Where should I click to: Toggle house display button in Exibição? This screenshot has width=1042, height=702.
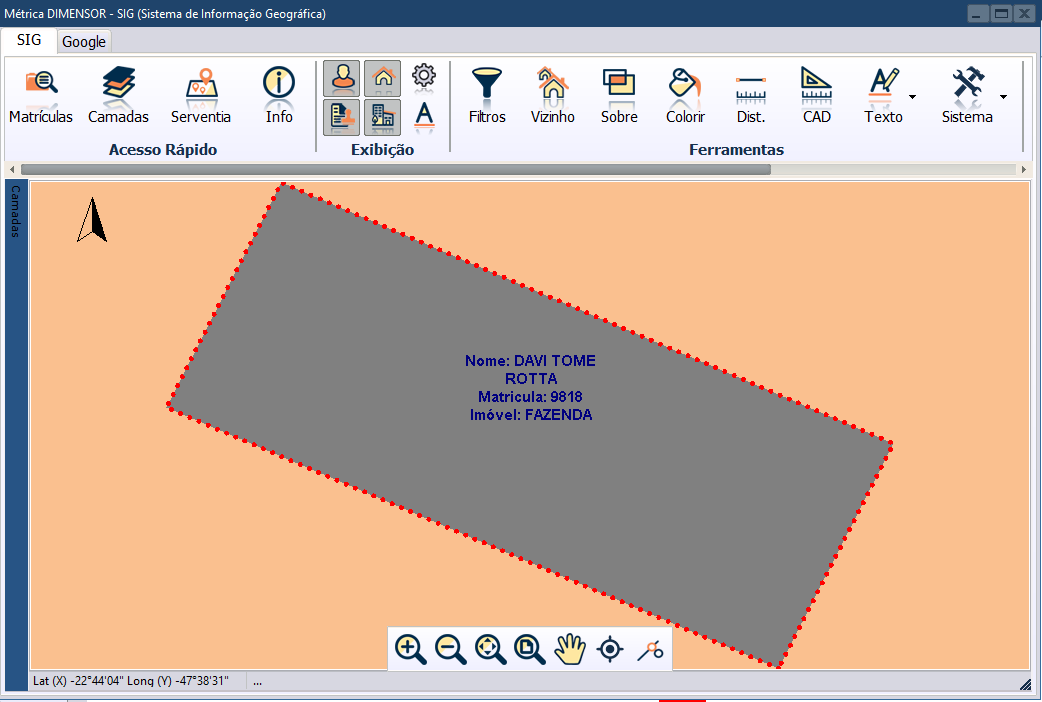pyautogui.click(x=382, y=77)
